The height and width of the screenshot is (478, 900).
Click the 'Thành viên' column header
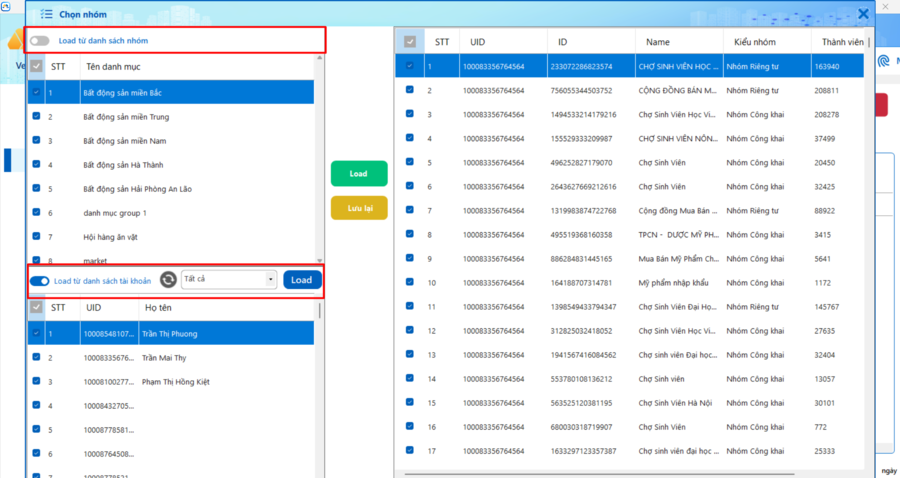(842, 42)
